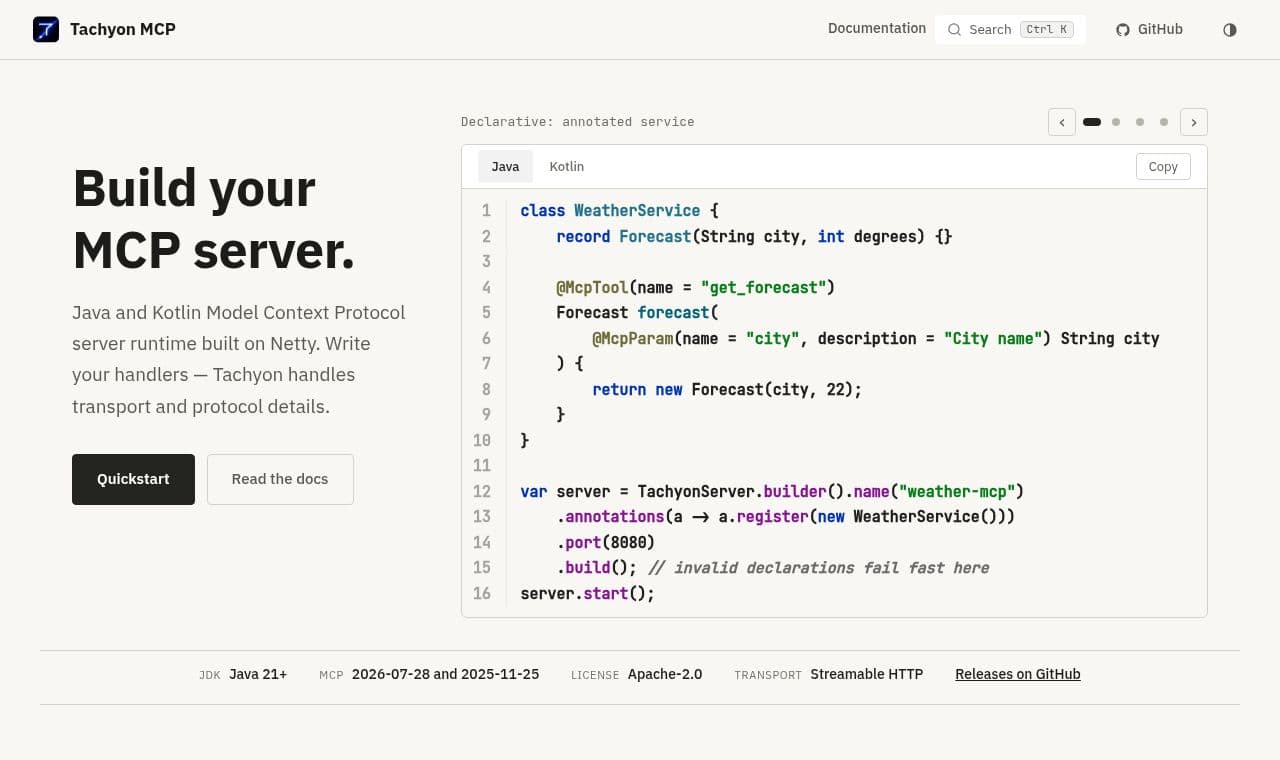
Task: Click the magnifier icon in the search box
Action: coord(955,30)
